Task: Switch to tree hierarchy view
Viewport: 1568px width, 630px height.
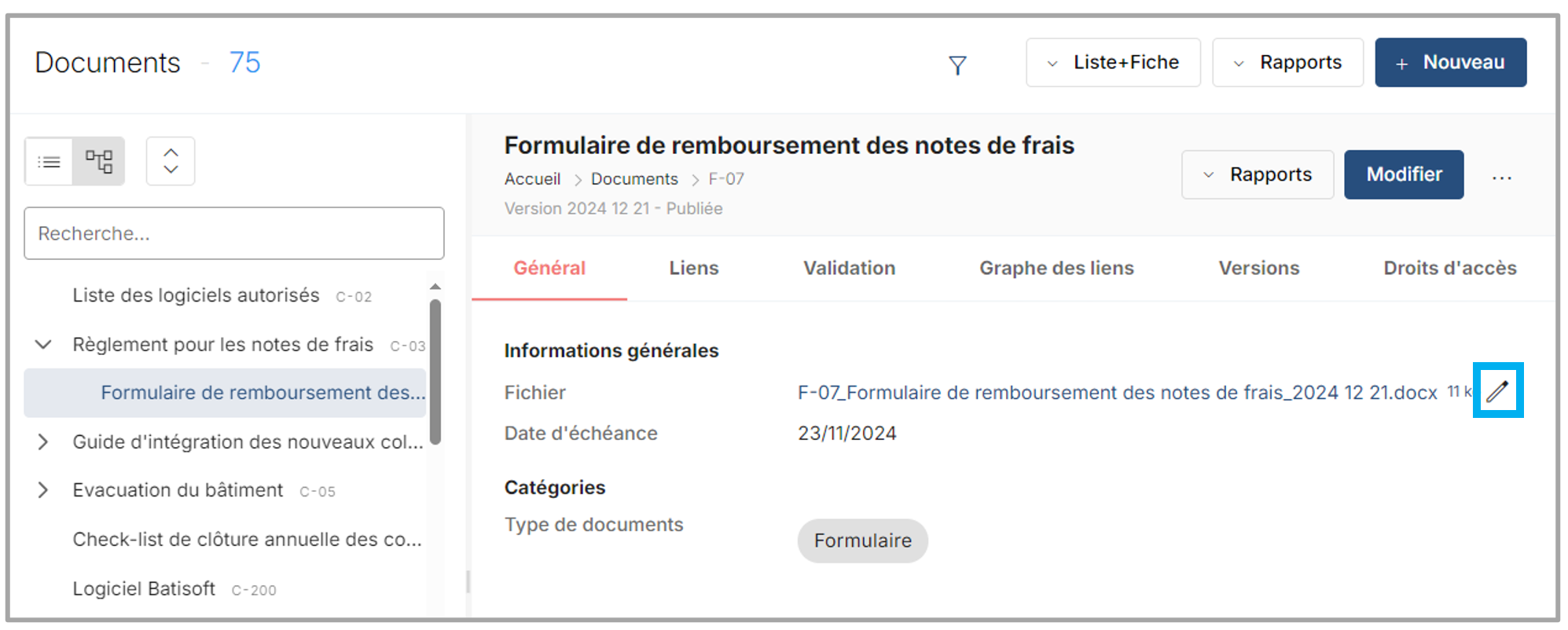Action: pyautogui.click(x=99, y=162)
